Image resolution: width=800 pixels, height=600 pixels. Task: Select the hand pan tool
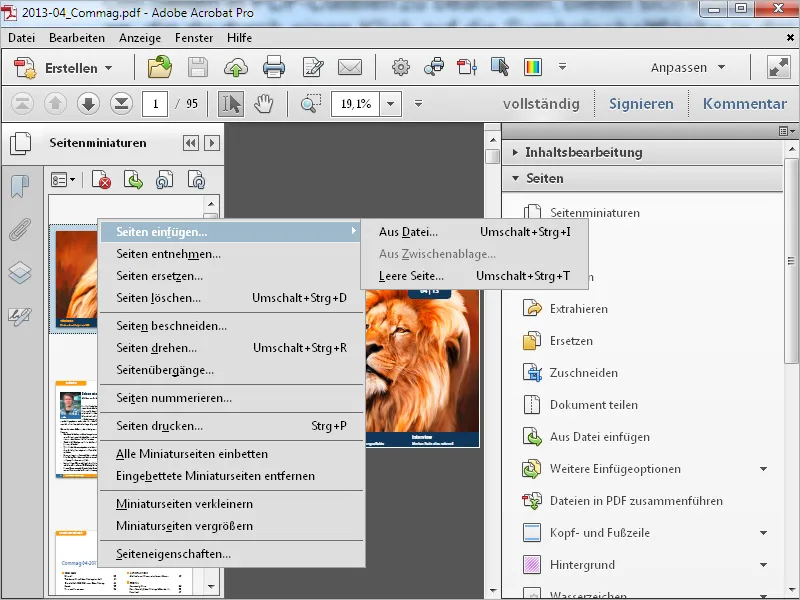point(264,104)
